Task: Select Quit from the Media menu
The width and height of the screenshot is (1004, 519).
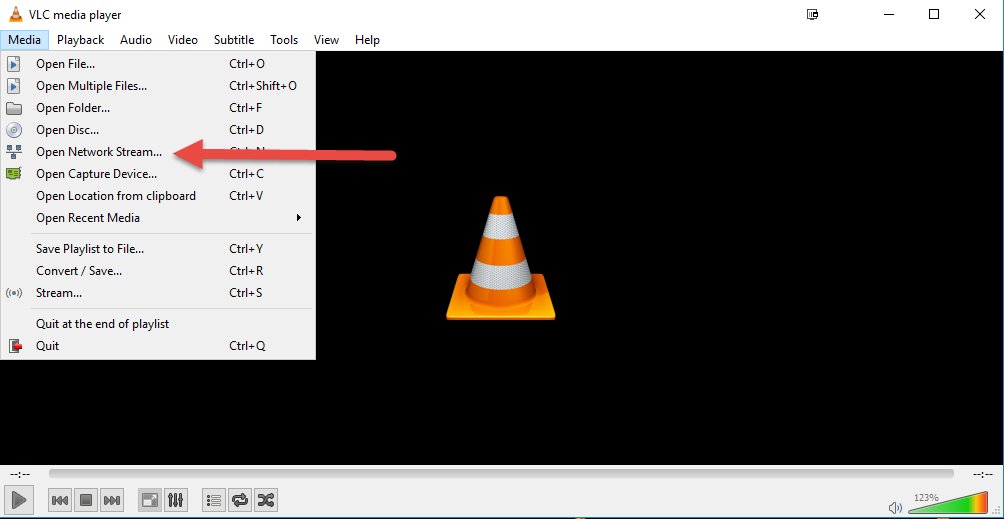Action: (x=158, y=346)
